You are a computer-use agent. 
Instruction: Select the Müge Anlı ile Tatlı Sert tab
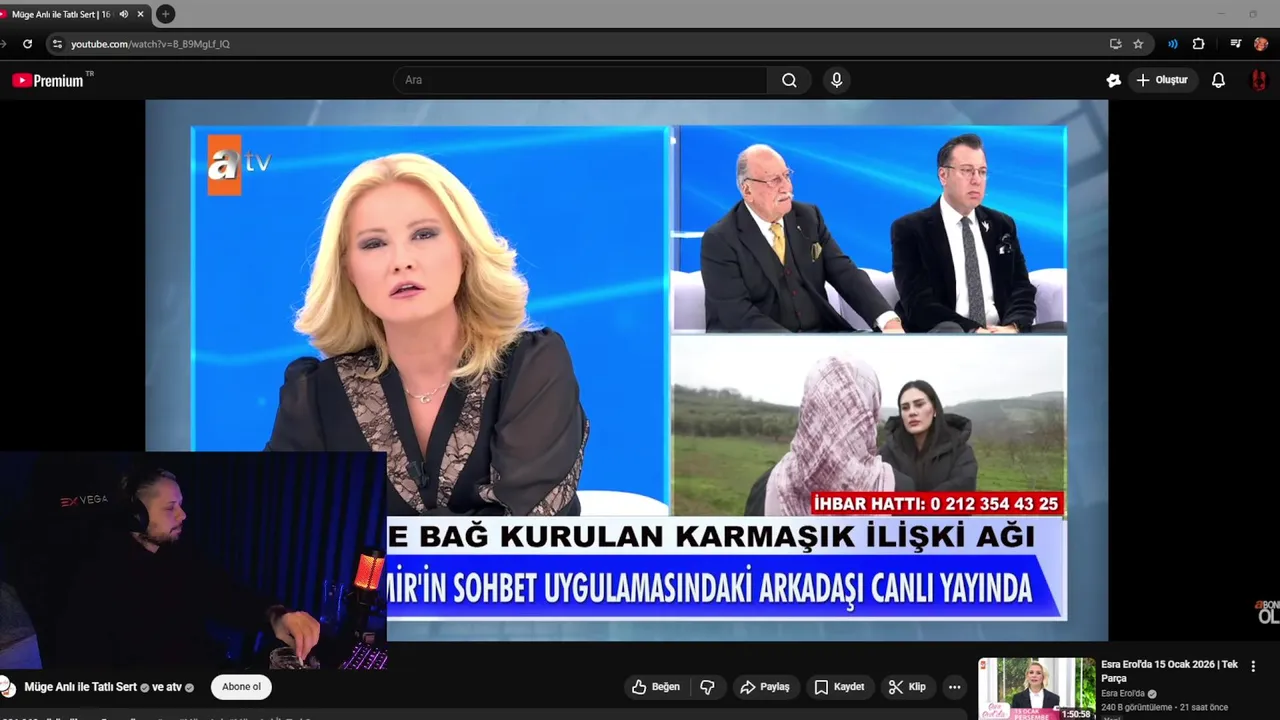click(60, 14)
